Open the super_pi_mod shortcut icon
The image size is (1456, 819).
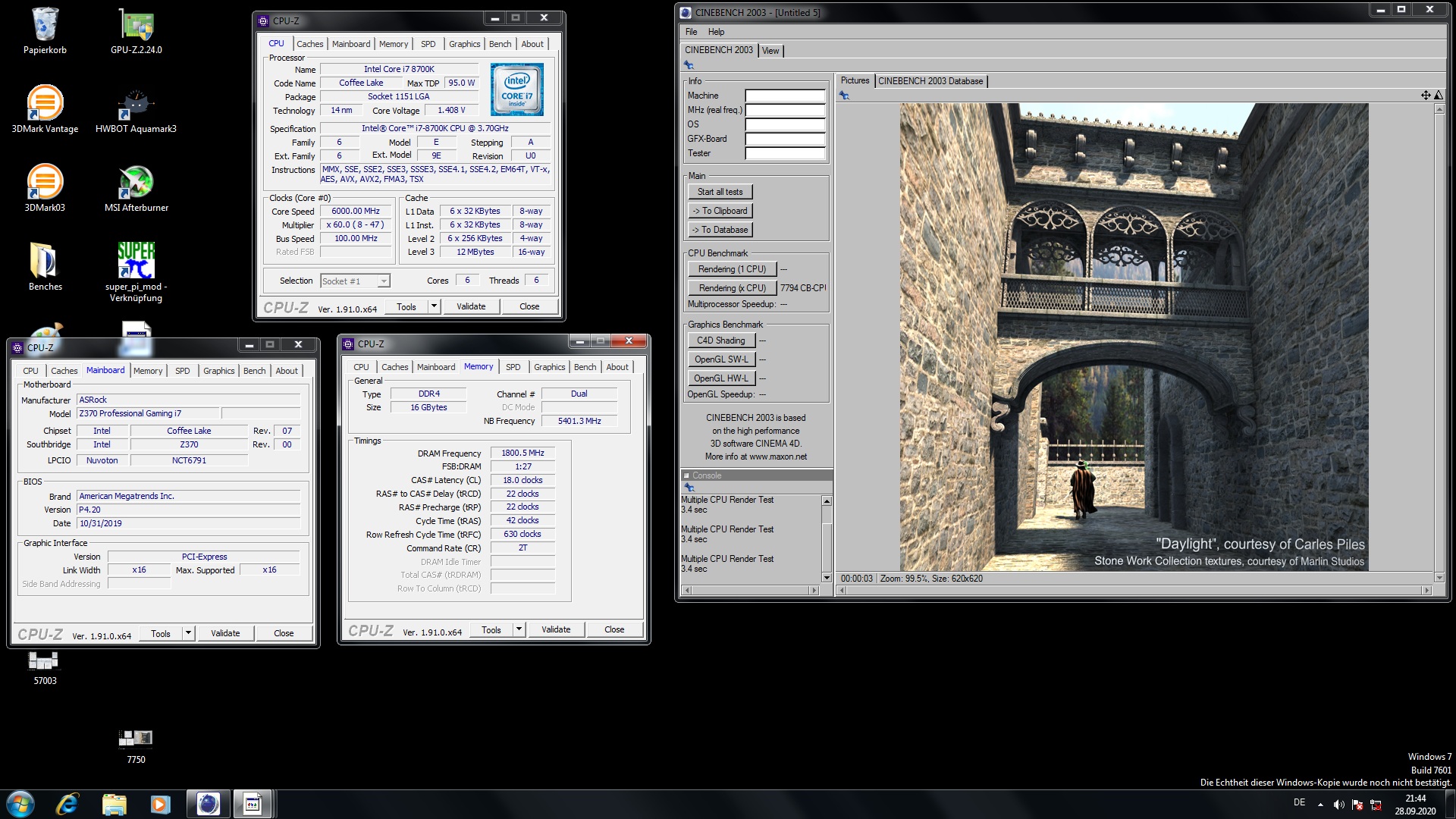pos(136,272)
